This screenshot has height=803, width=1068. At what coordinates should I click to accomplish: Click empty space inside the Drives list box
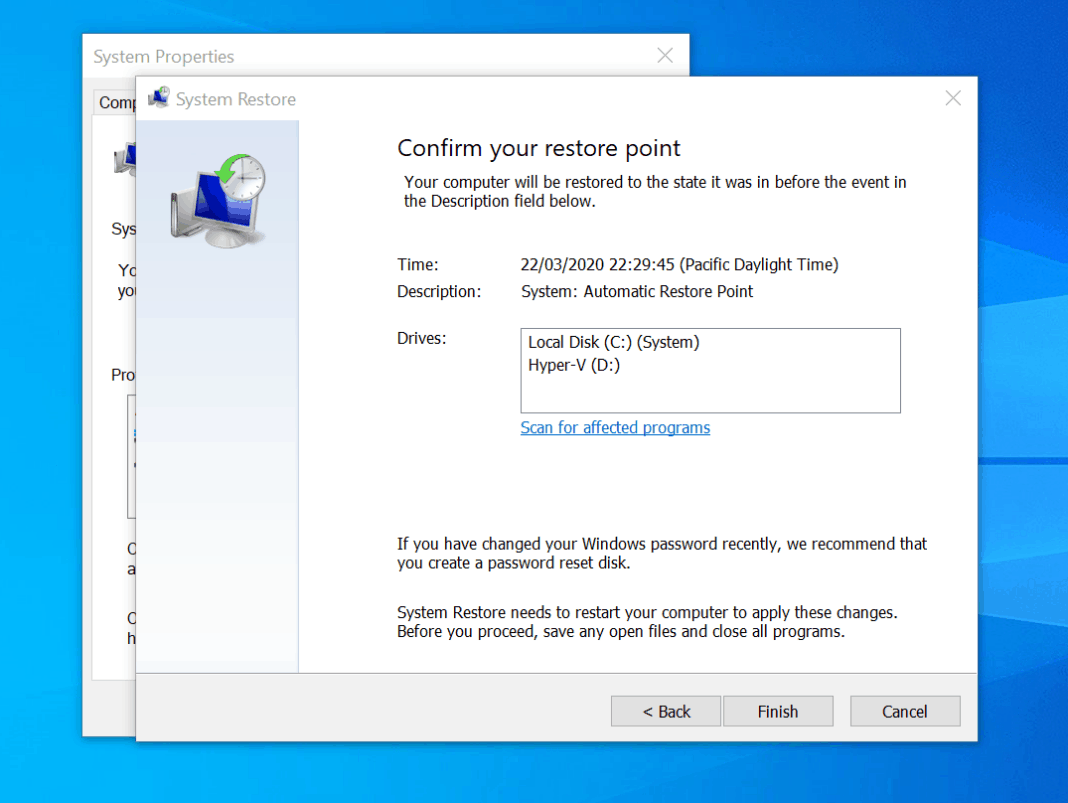[710, 394]
